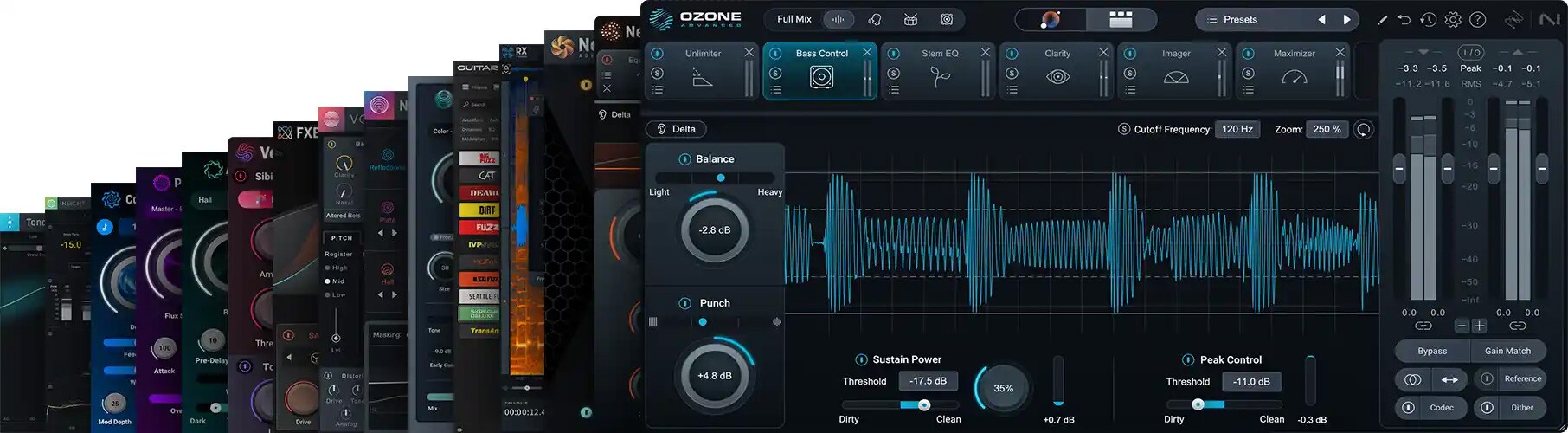1568x433 pixels.
Task: Reset the waveform zoom with circular icon
Action: coord(1363,129)
